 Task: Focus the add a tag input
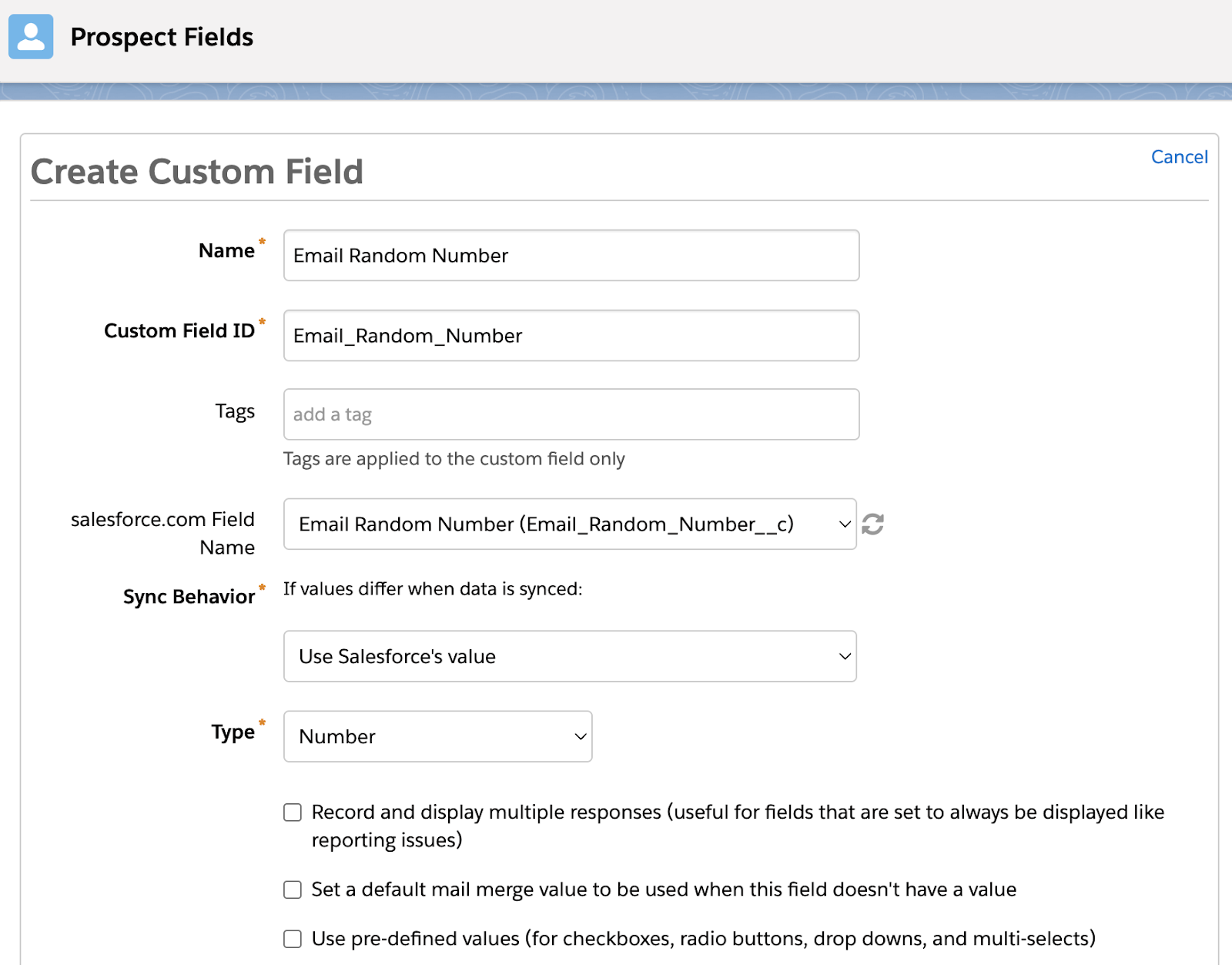click(x=571, y=414)
